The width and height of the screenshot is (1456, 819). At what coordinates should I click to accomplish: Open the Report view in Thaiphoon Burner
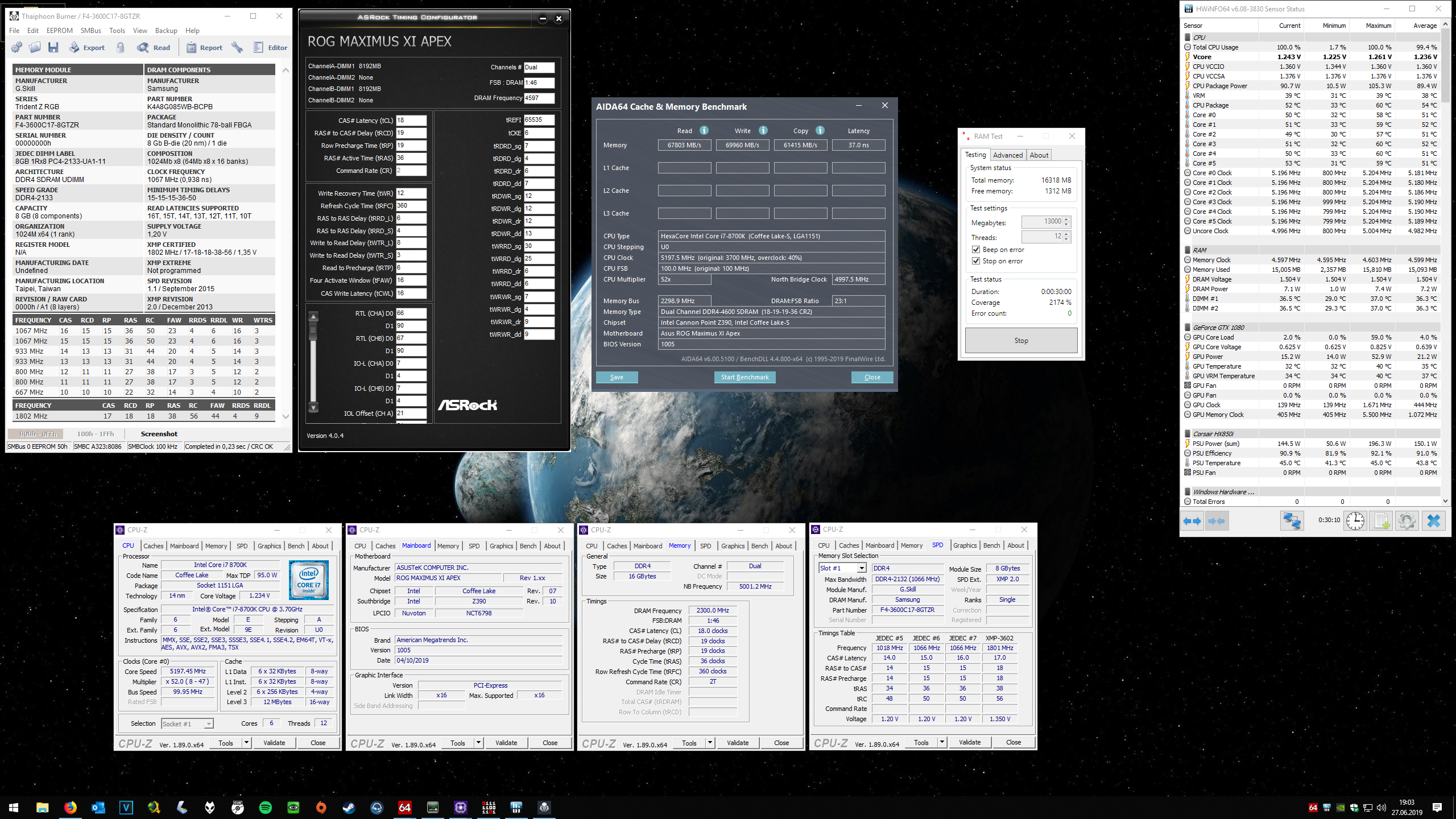click(204, 48)
